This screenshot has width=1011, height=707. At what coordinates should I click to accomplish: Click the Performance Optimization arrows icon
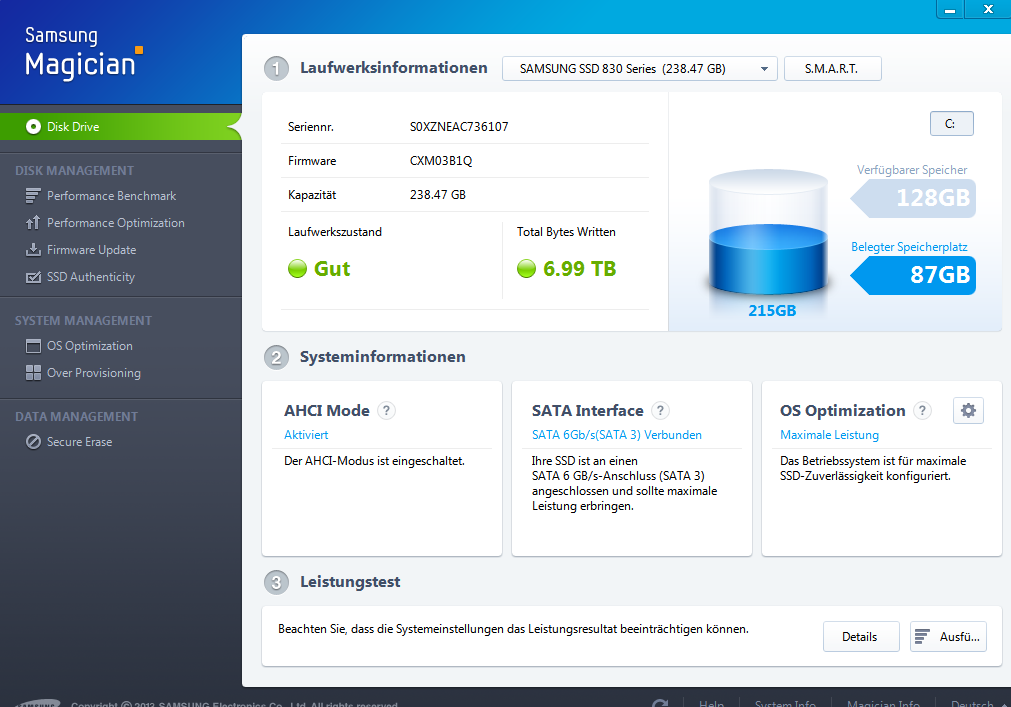33,222
